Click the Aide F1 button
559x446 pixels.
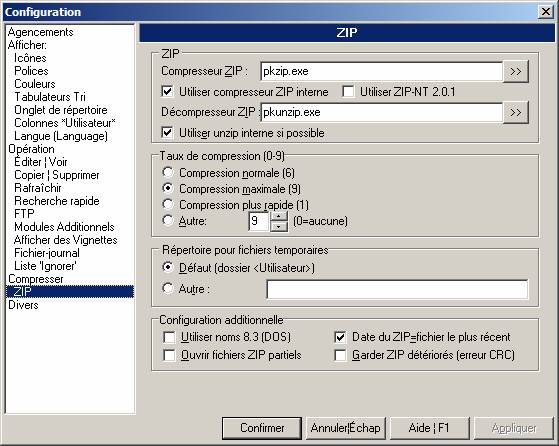429,428
